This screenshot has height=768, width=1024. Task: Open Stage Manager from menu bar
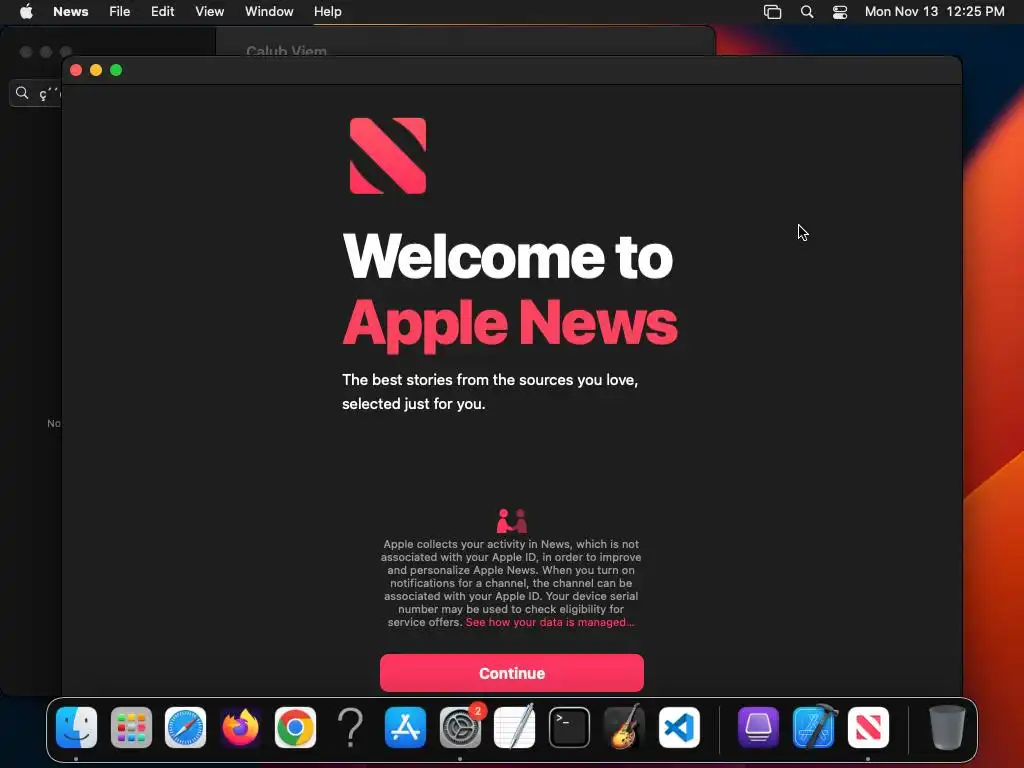(x=773, y=12)
